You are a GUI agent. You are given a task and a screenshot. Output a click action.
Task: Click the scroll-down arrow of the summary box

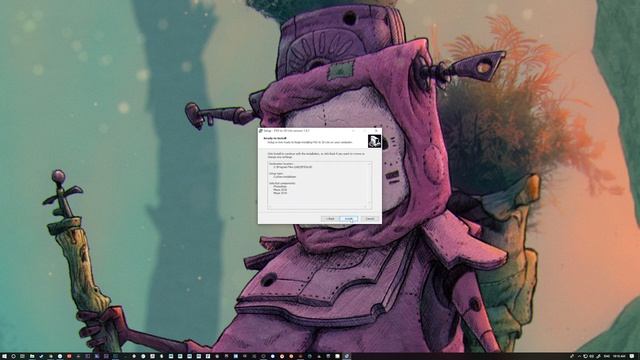coord(369,202)
